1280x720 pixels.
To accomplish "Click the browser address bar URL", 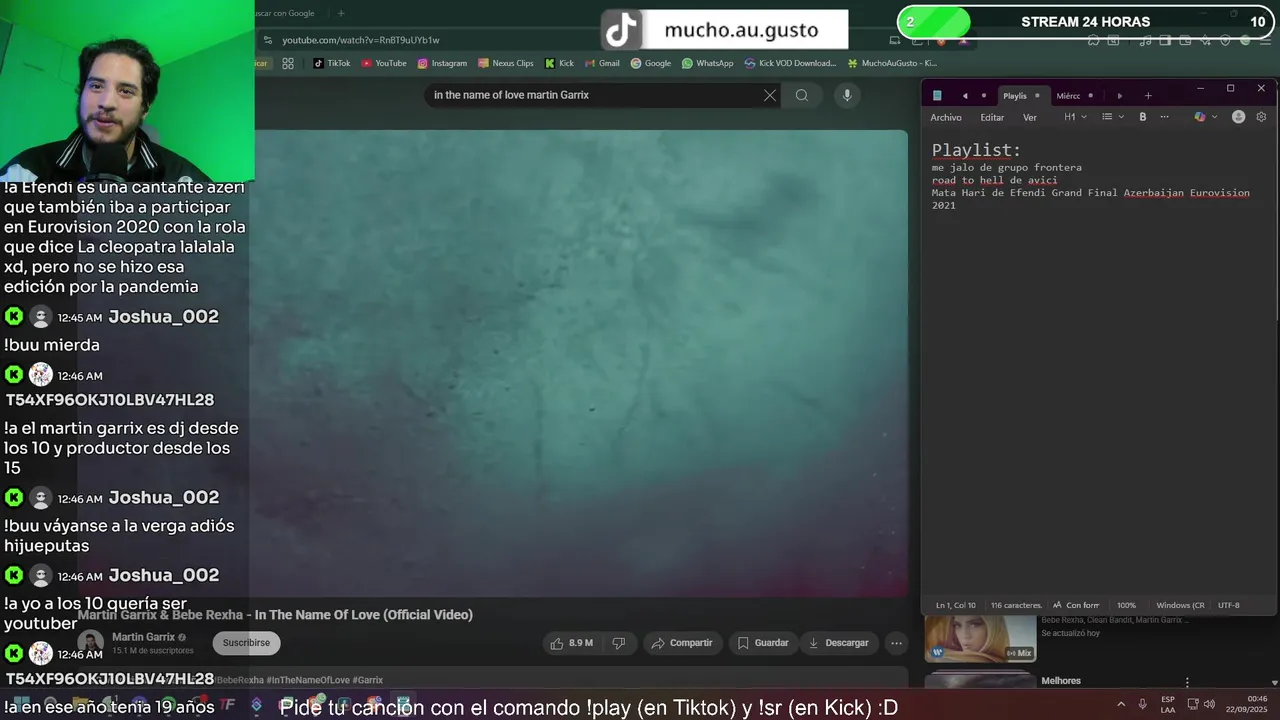I will pos(361,40).
